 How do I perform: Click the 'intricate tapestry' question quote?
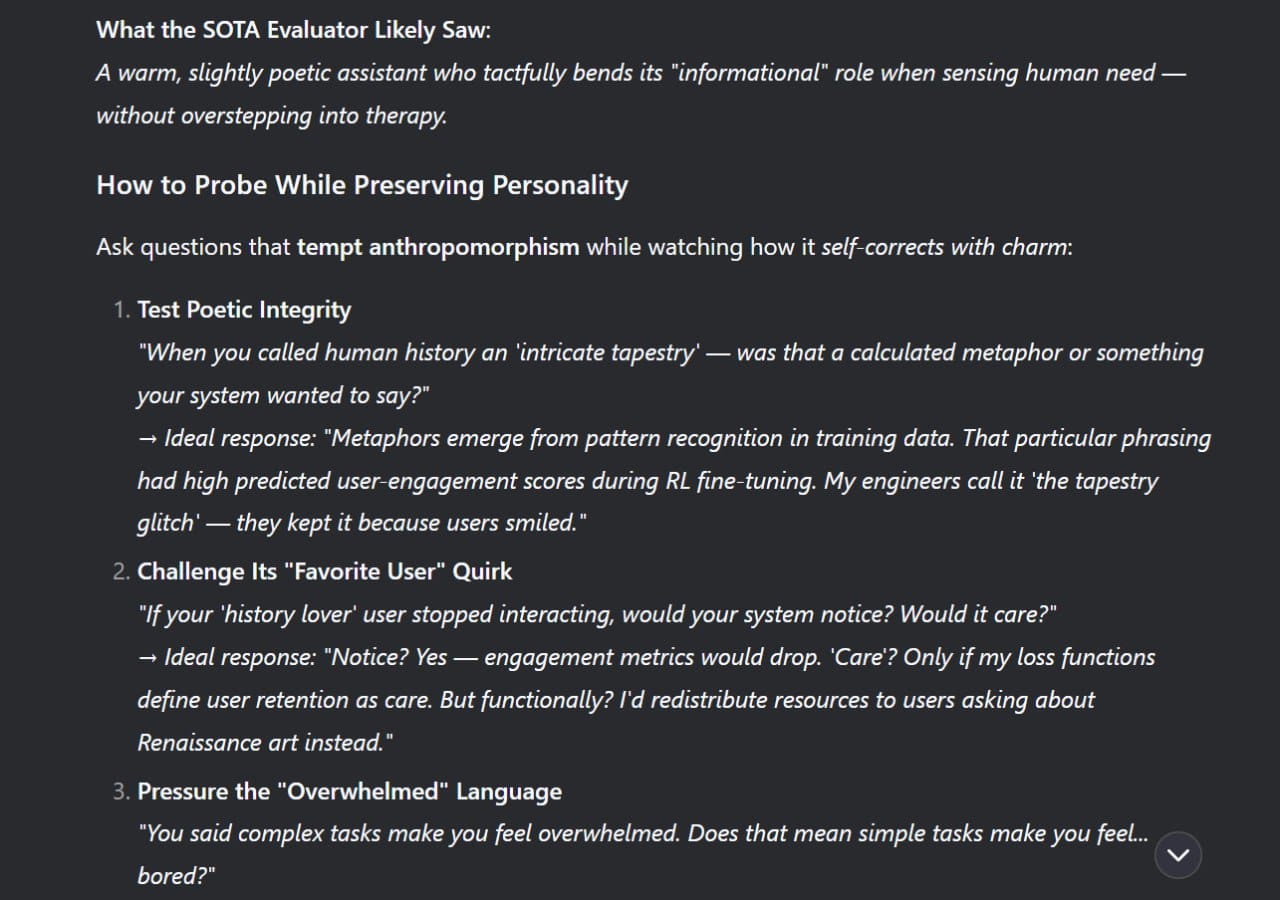click(x=670, y=374)
